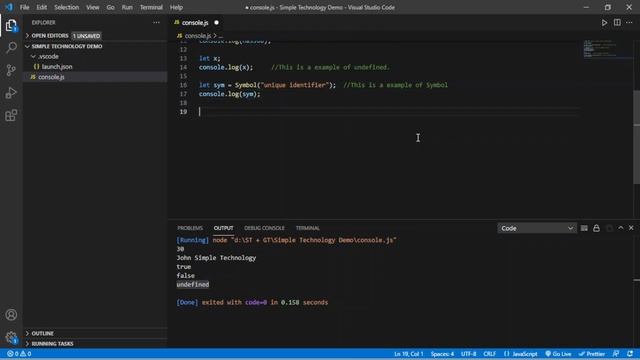Open the View menu
This screenshot has width=640, height=360.
click(x=93, y=7)
